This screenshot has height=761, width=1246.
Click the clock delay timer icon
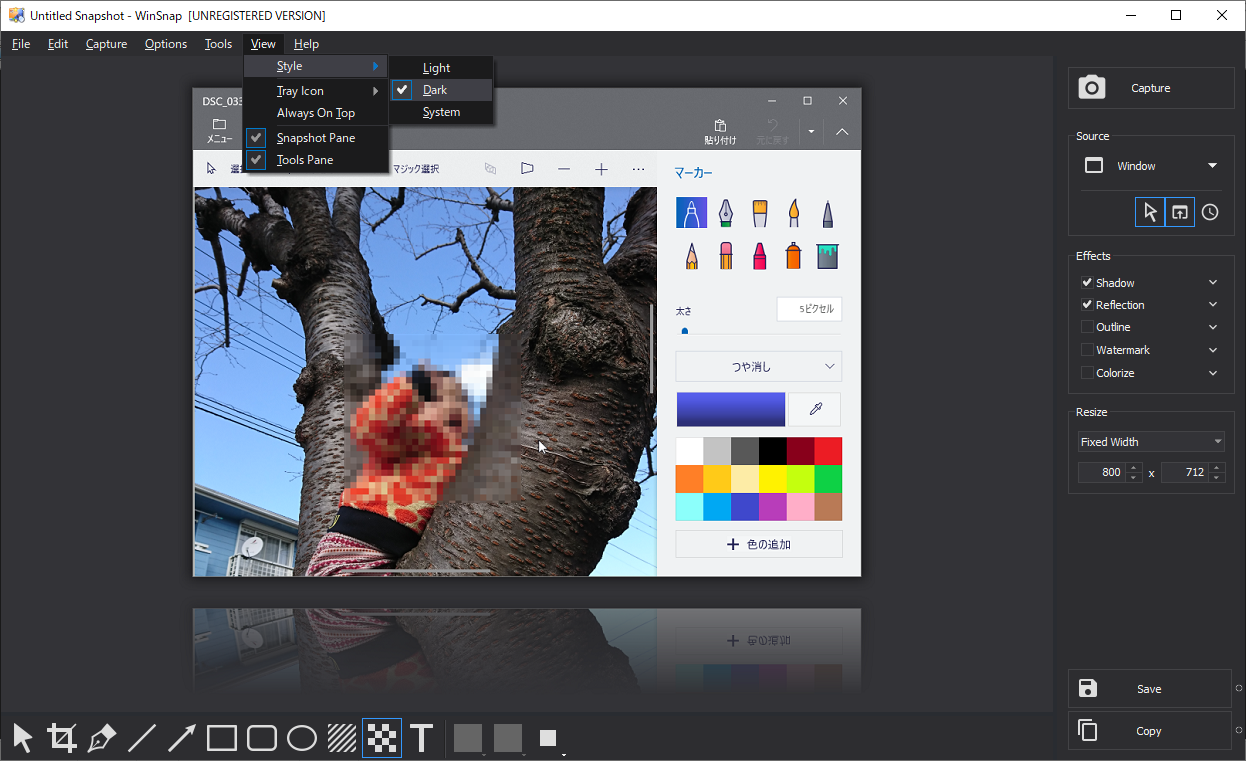[1210, 212]
